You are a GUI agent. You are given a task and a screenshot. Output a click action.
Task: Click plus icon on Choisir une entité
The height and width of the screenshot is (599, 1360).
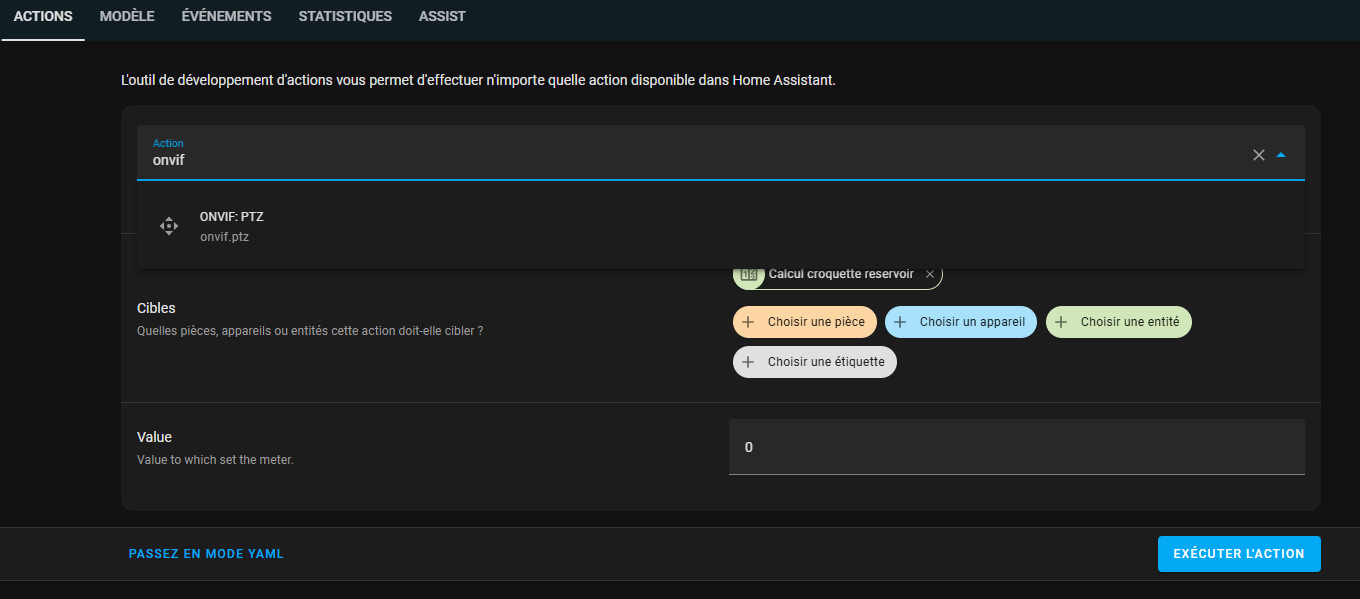click(1060, 322)
